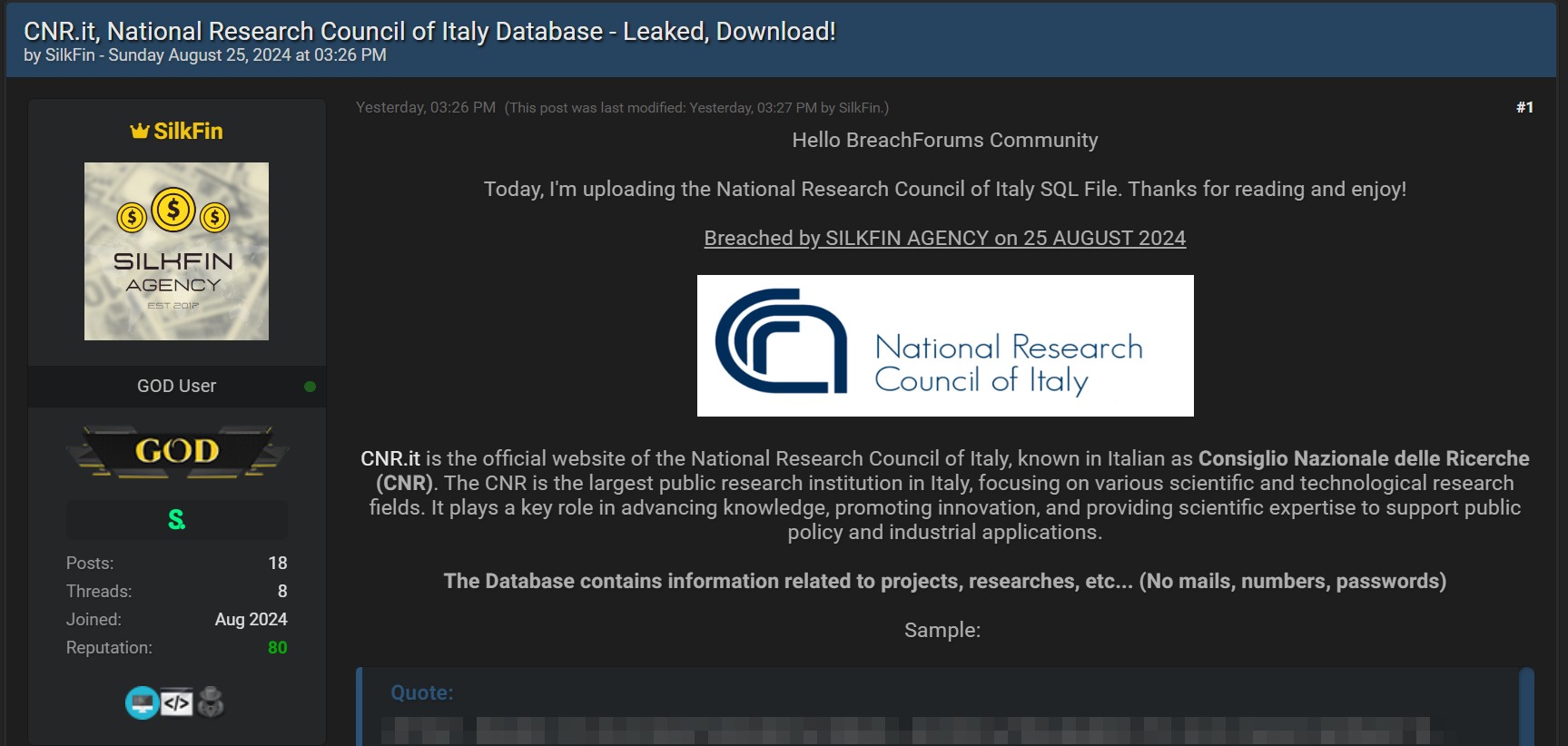Click the post timestamp Yesterday, 03:26 PM

[426, 107]
